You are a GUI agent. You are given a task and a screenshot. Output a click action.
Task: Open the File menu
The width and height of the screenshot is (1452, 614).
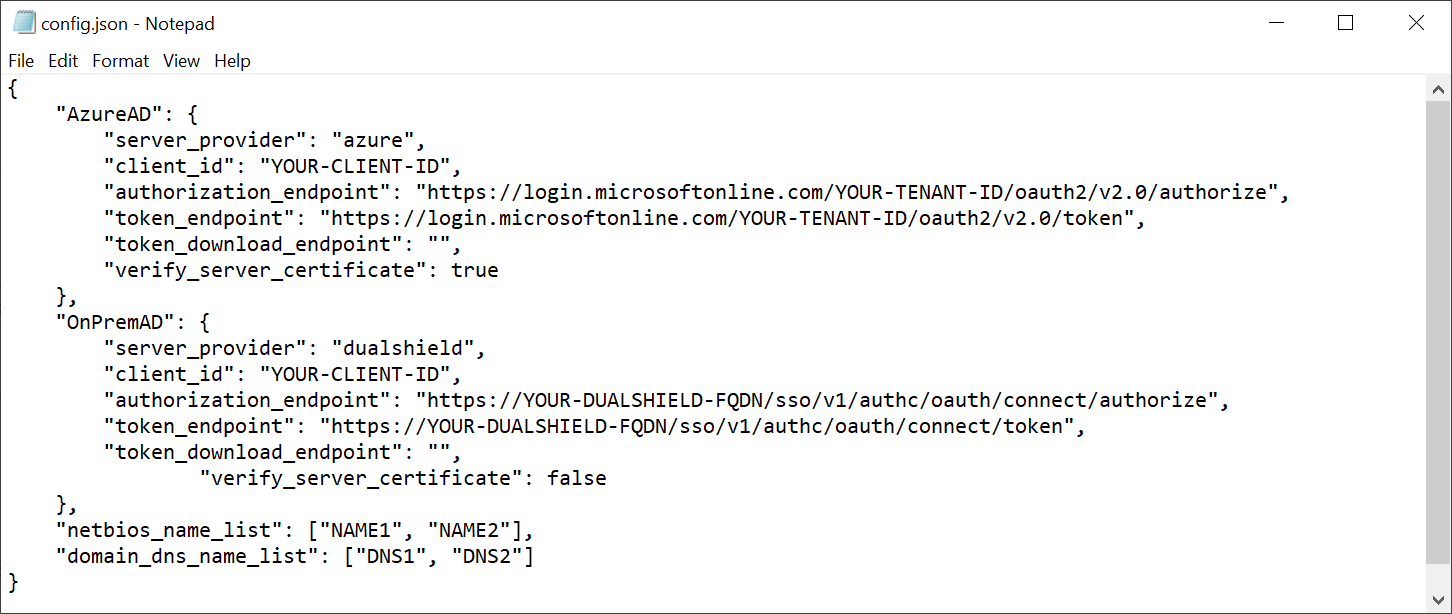point(21,61)
